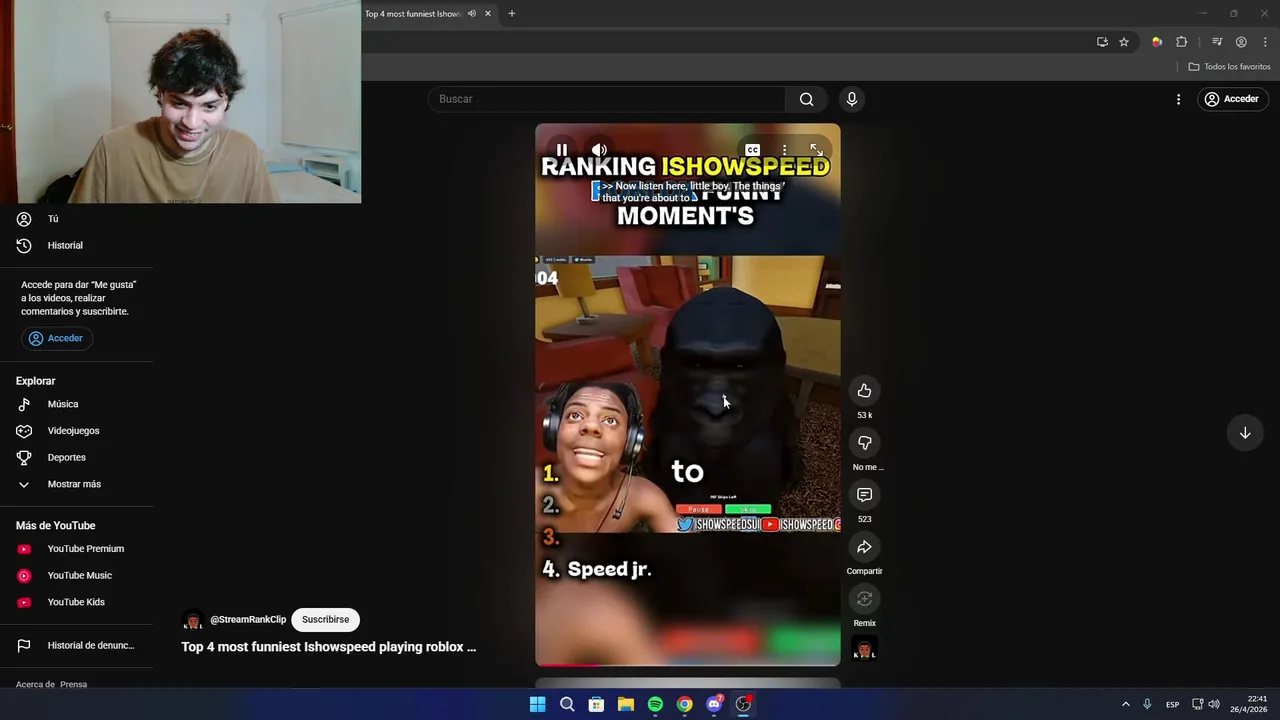Click the top-right Acceder button
Screen dimensions: 1280x720
[x=1231, y=99]
